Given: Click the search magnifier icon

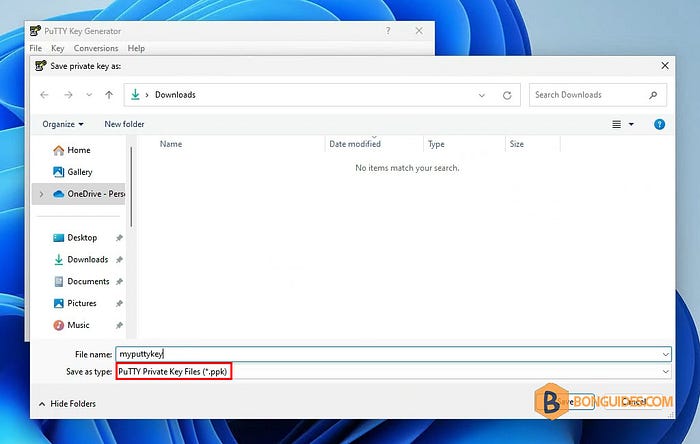Looking at the screenshot, I should (653, 95).
